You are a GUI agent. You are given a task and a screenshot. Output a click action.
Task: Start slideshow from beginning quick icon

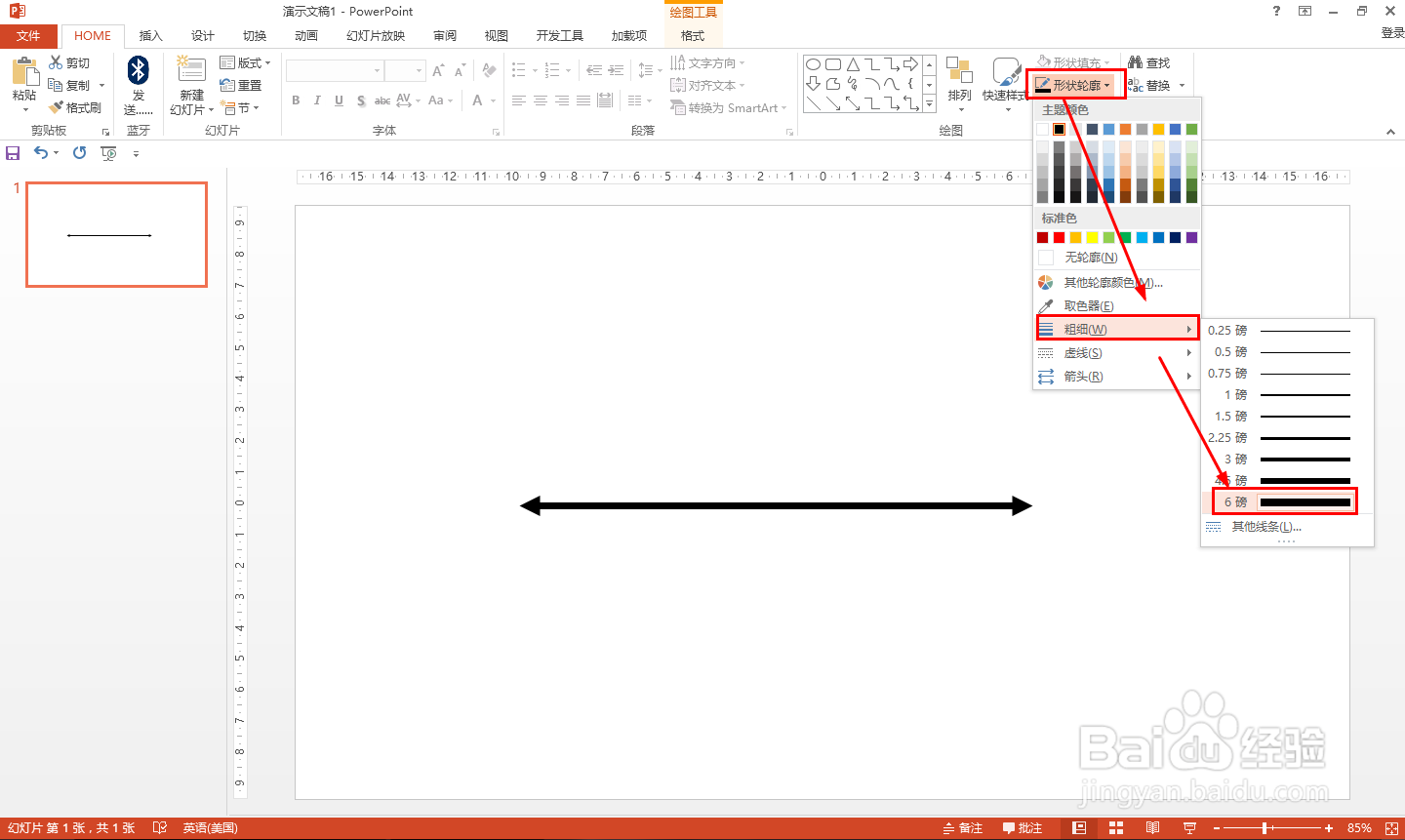108,153
